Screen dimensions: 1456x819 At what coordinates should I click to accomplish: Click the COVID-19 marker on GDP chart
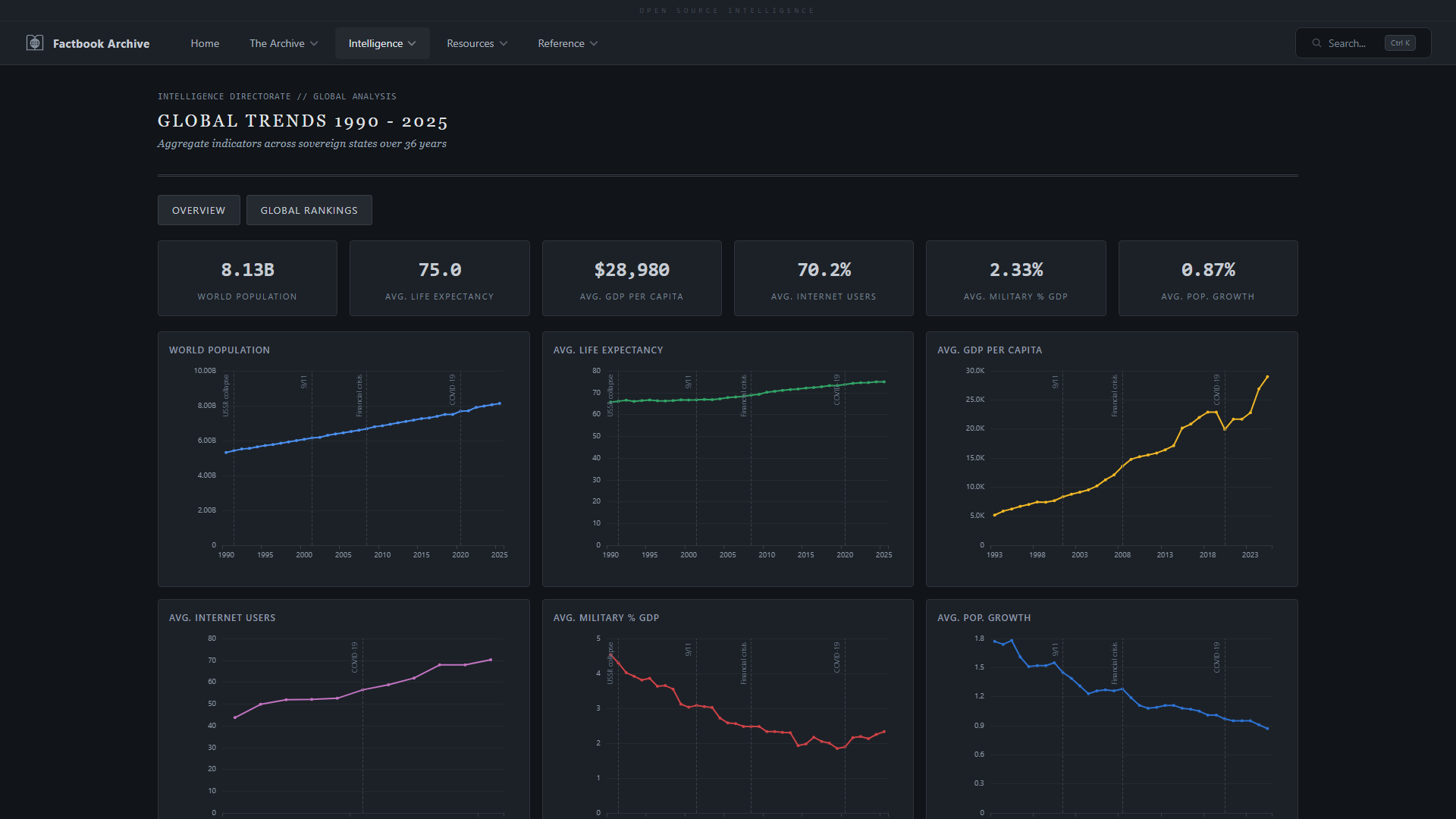pyautogui.click(x=1216, y=389)
